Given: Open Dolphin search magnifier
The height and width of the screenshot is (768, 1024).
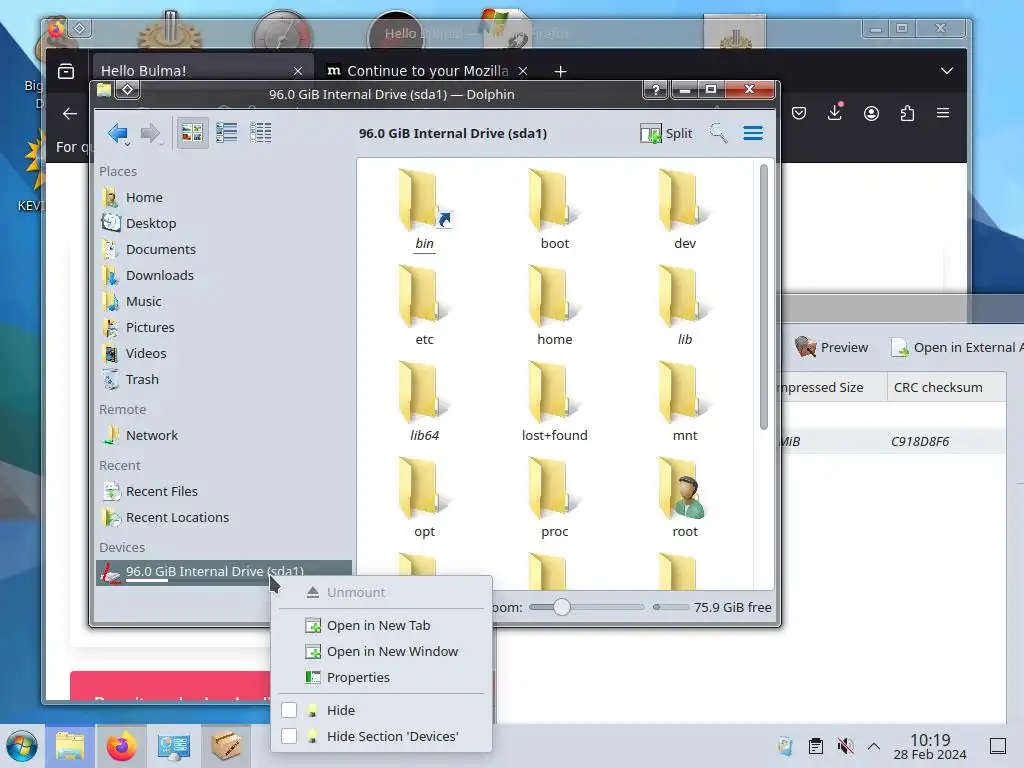Looking at the screenshot, I should click(718, 133).
